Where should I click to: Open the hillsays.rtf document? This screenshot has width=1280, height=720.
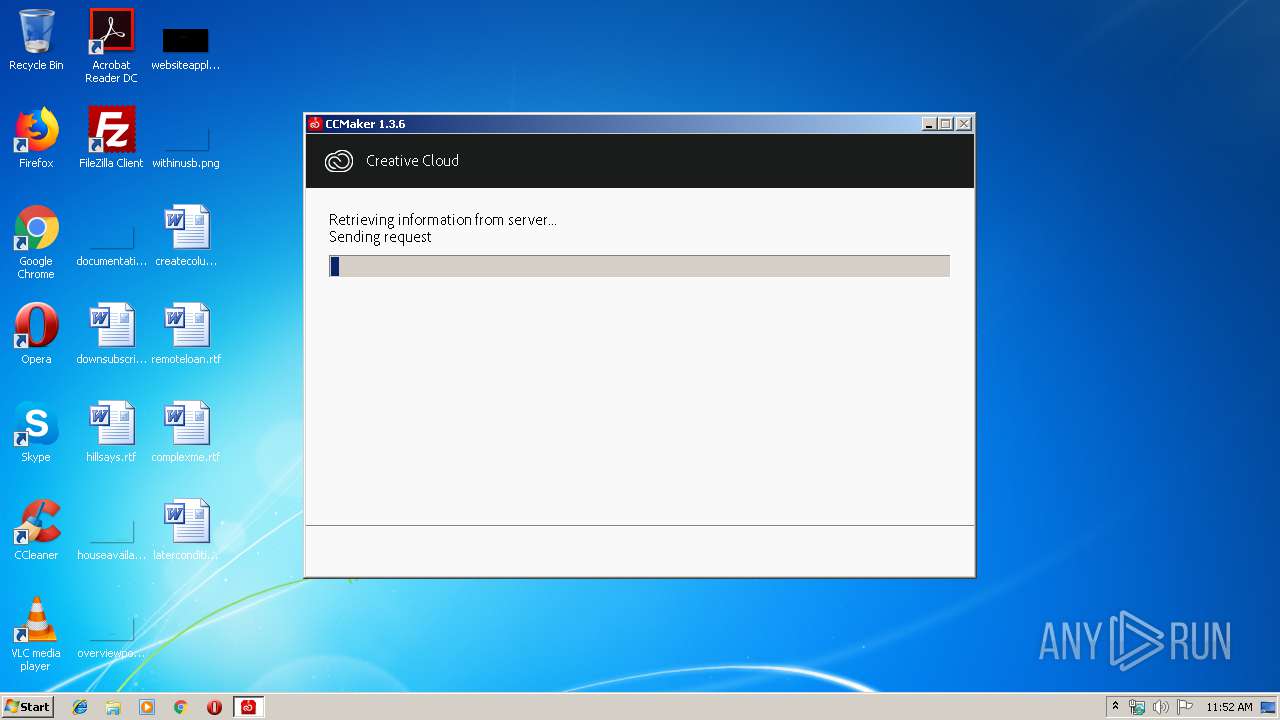[111, 432]
